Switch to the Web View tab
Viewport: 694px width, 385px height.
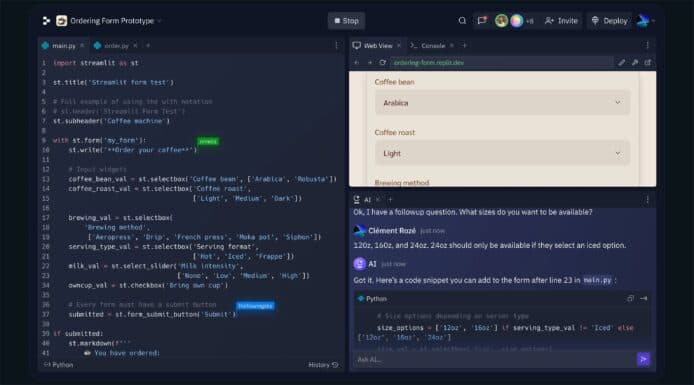pos(378,46)
